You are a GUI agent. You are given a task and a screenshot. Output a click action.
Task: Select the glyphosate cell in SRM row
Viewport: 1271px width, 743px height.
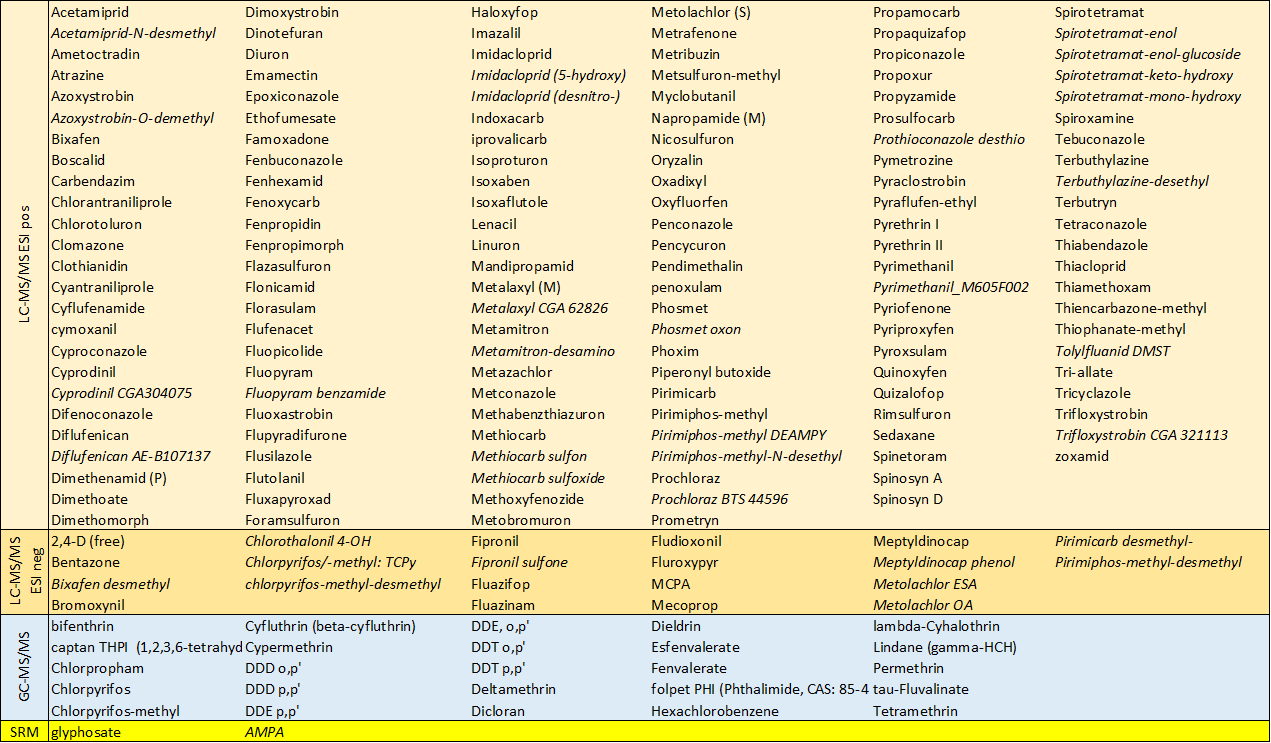pyautogui.click(x=85, y=731)
